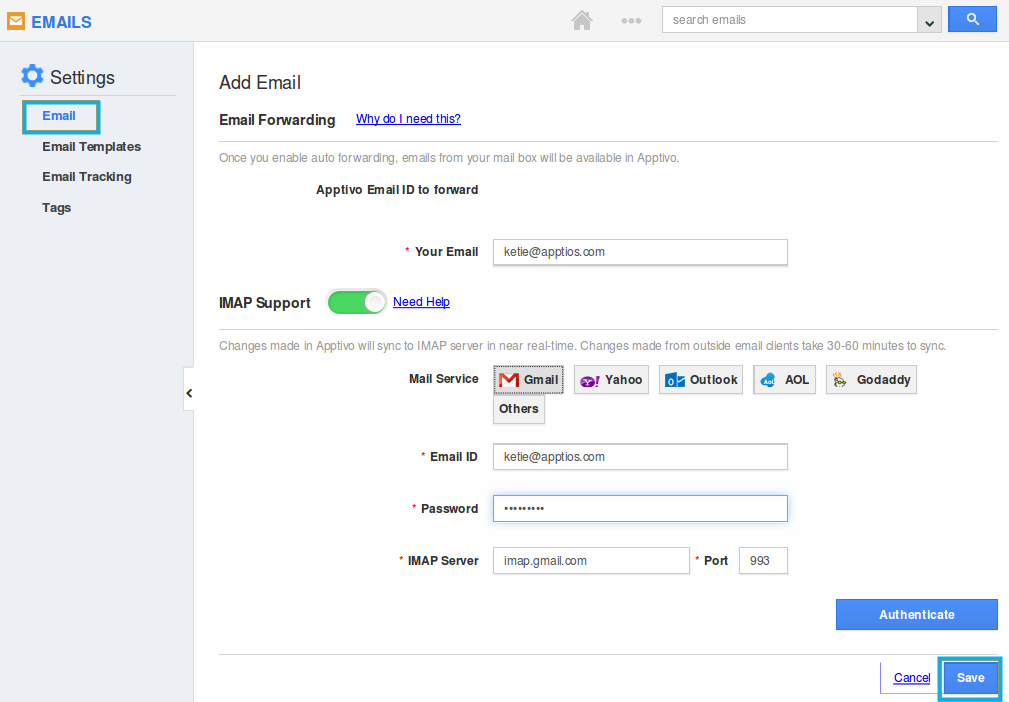Viewport: 1009px width, 702px height.
Task: Select the Others mail service option
Action: (x=518, y=408)
